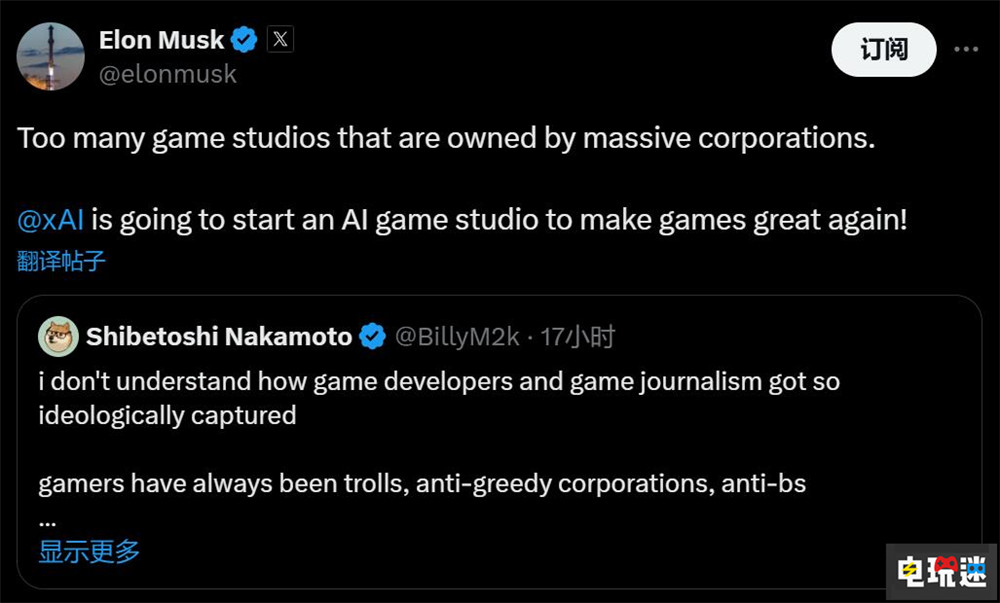The width and height of the screenshot is (1000, 603).
Task: Expand quoted post with 显示更多
Action: [x=89, y=550]
